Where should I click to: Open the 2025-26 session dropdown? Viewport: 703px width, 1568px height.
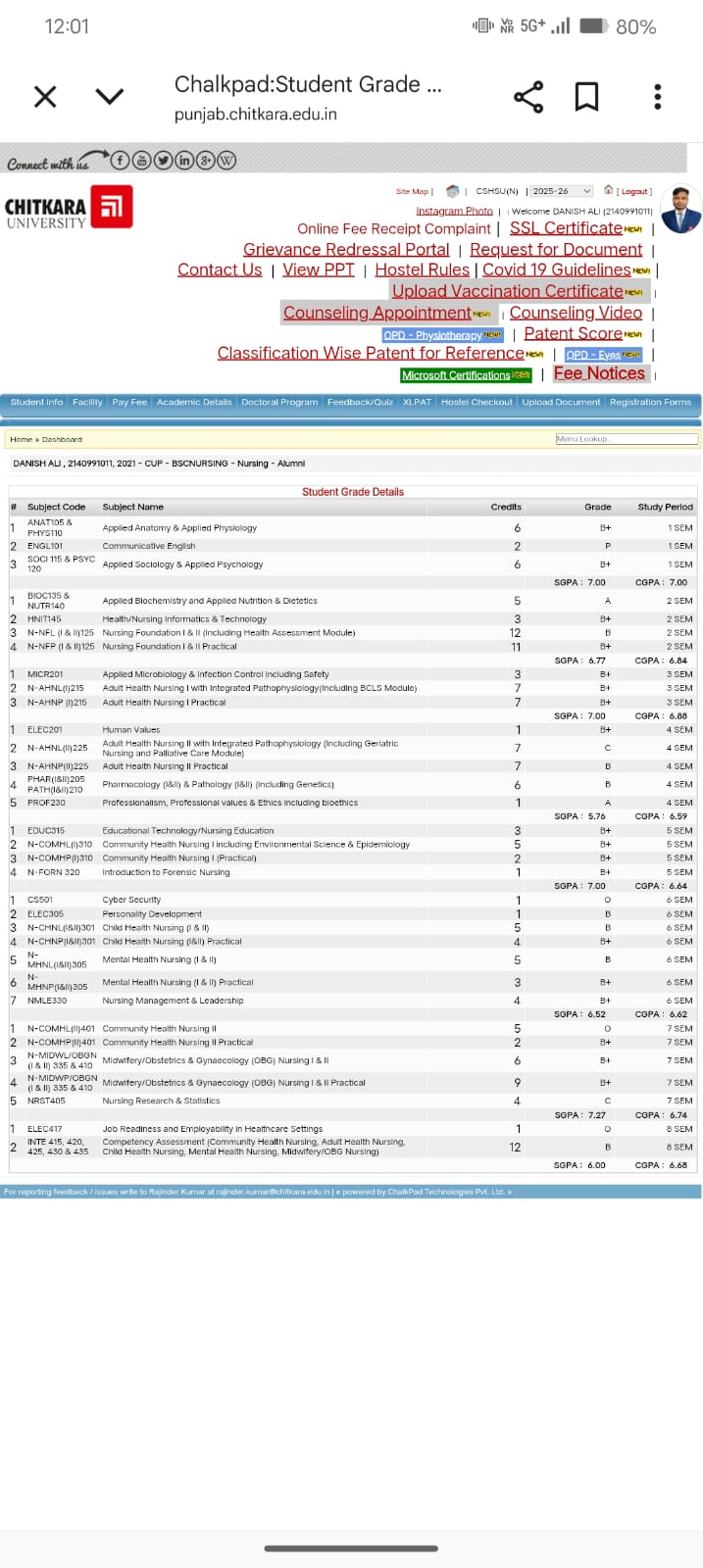pyautogui.click(x=562, y=191)
